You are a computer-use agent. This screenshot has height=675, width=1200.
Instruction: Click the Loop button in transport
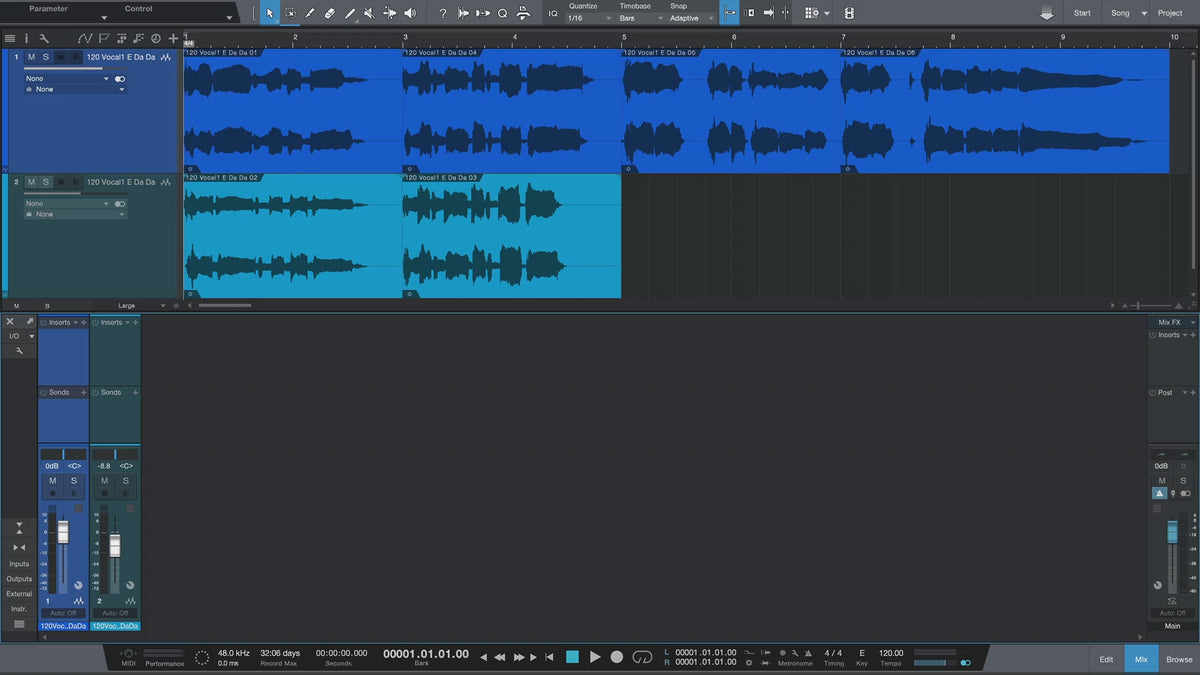(643, 657)
